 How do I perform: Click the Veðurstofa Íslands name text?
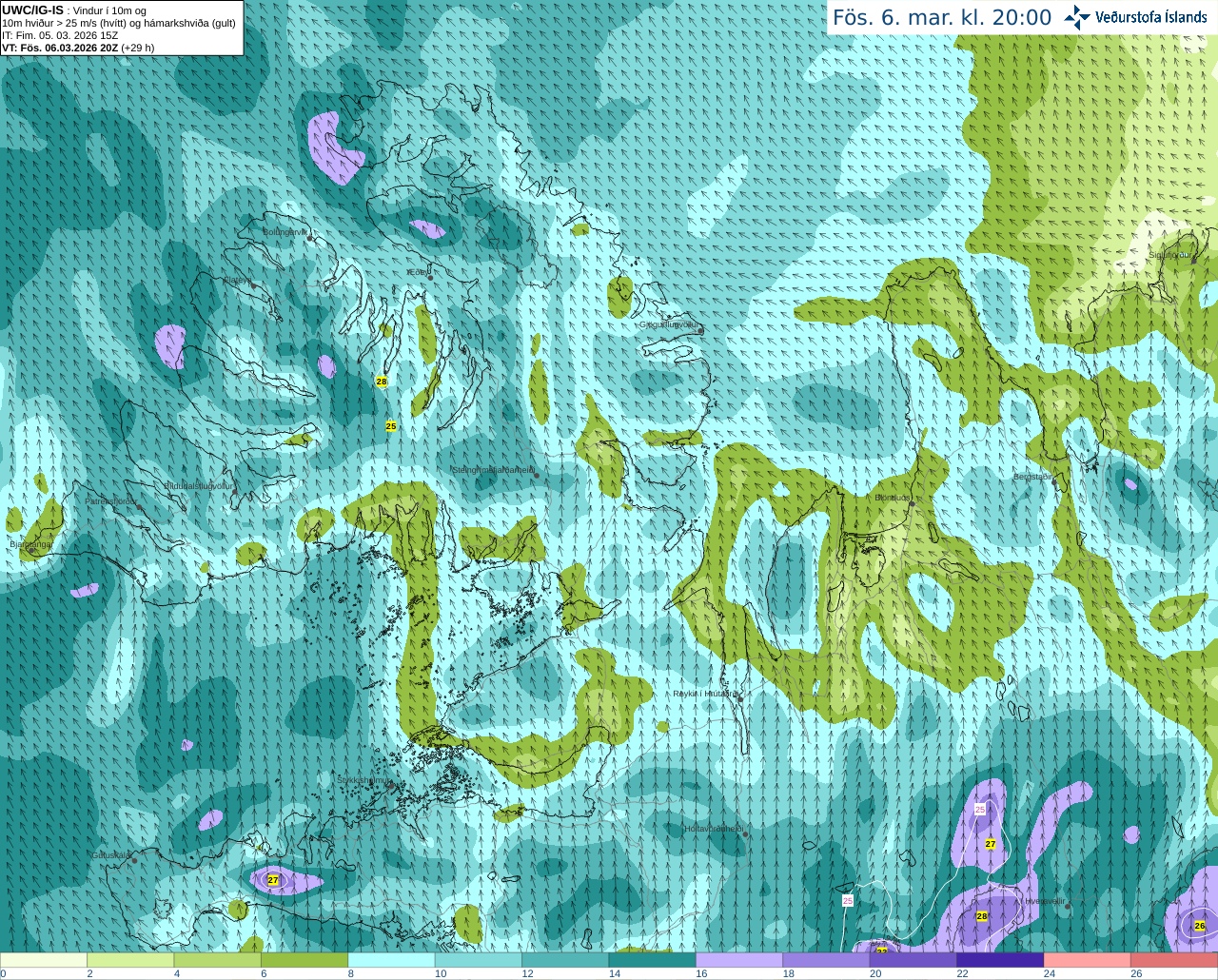(x=1151, y=17)
